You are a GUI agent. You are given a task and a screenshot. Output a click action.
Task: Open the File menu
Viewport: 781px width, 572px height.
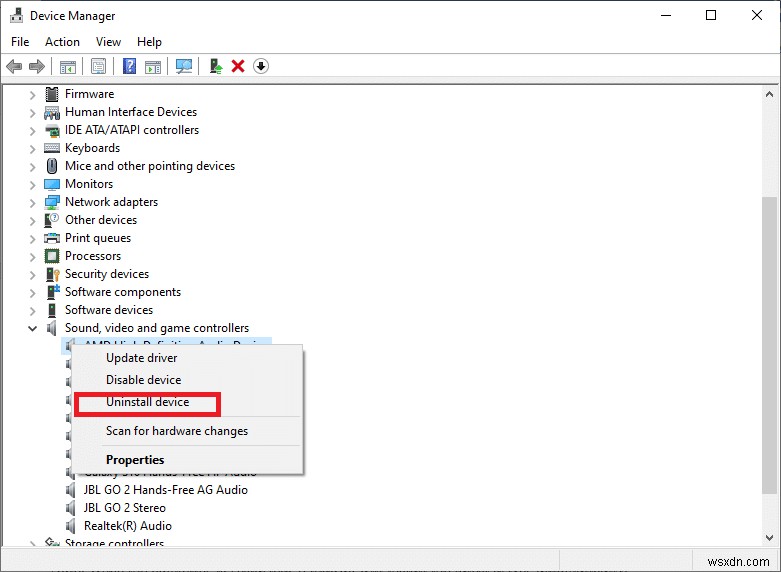pos(20,42)
